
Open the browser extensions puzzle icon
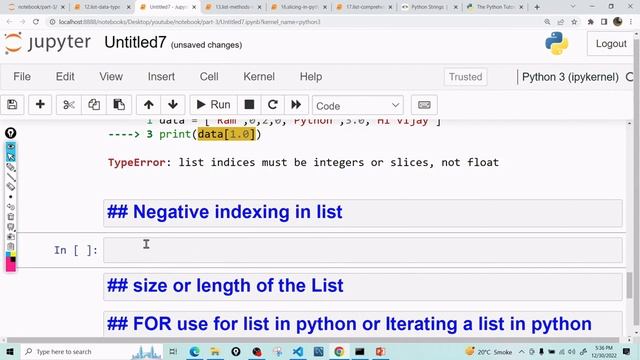[590, 22]
